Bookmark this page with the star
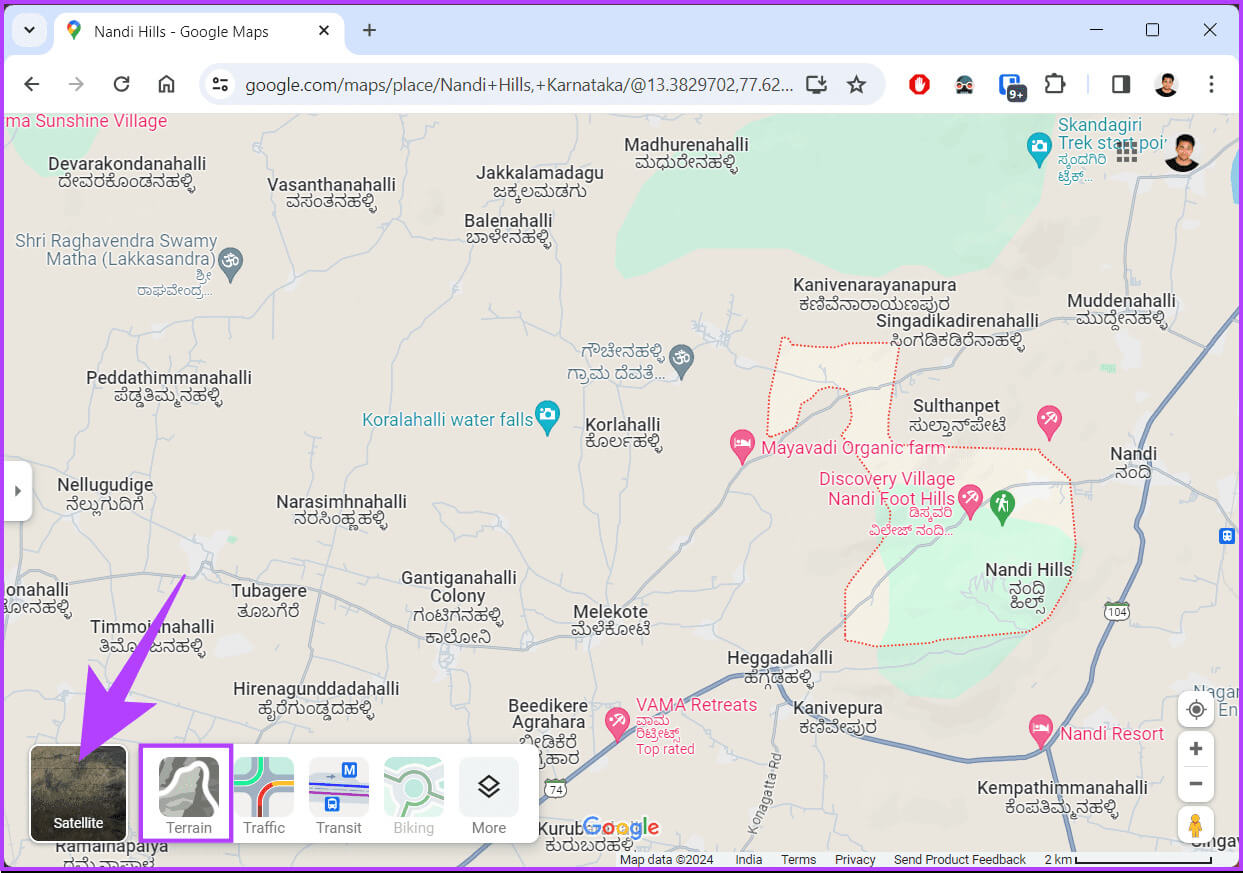 pyautogui.click(x=856, y=84)
